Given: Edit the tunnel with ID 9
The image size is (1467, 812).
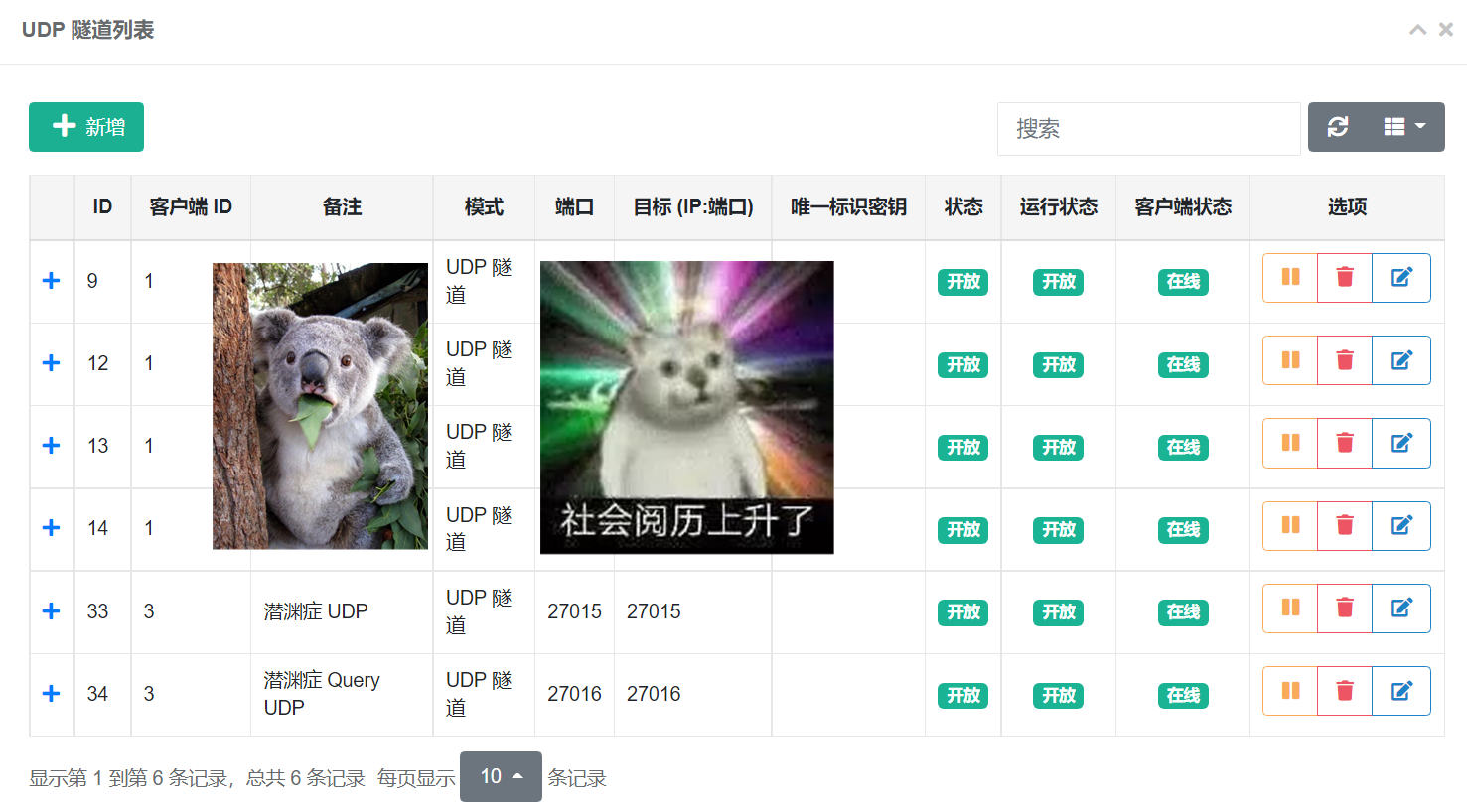Looking at the screenshot, I should [x=1401, y=278].
